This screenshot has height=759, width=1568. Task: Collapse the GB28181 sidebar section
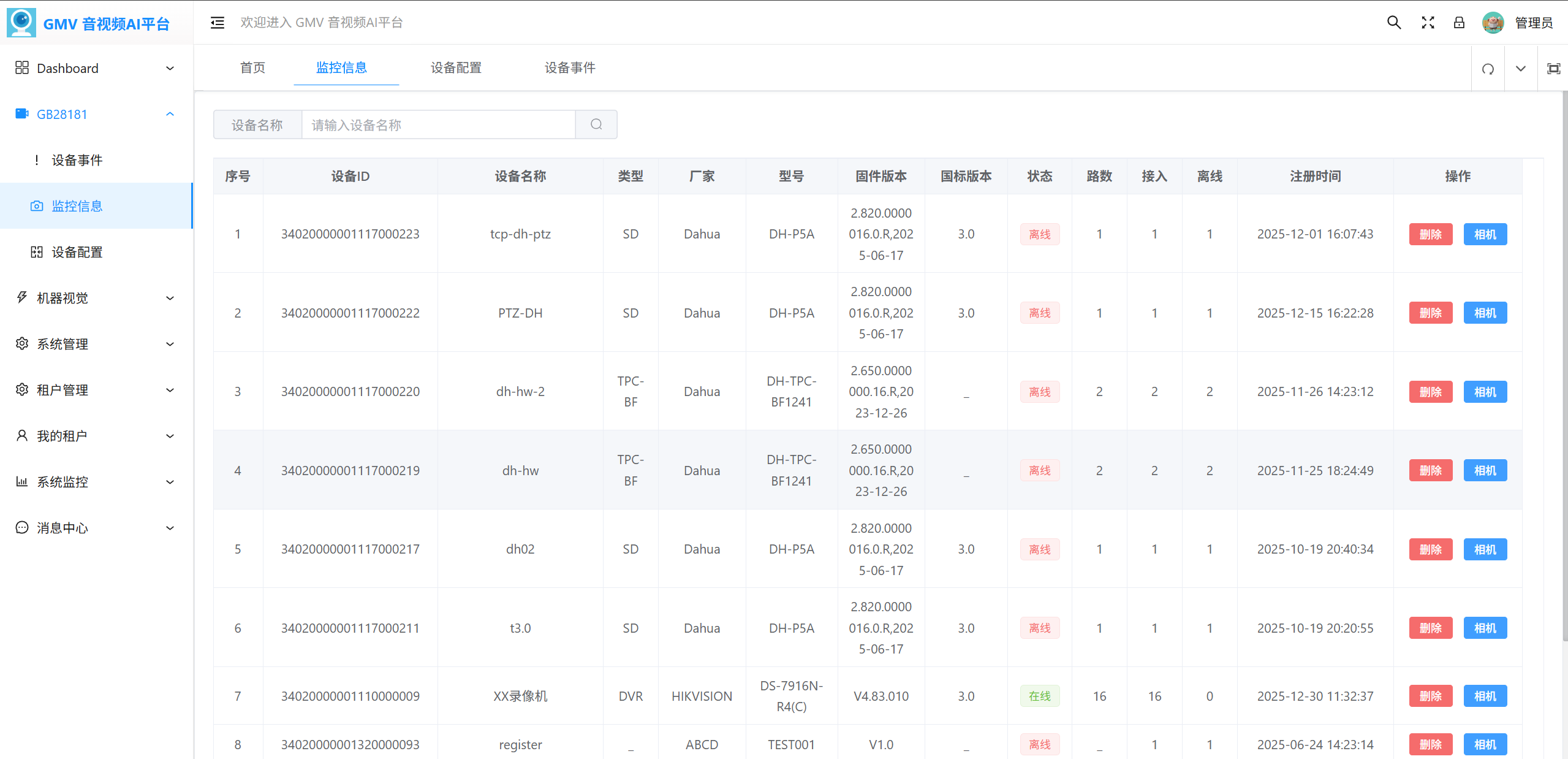(x=96, y=114)
